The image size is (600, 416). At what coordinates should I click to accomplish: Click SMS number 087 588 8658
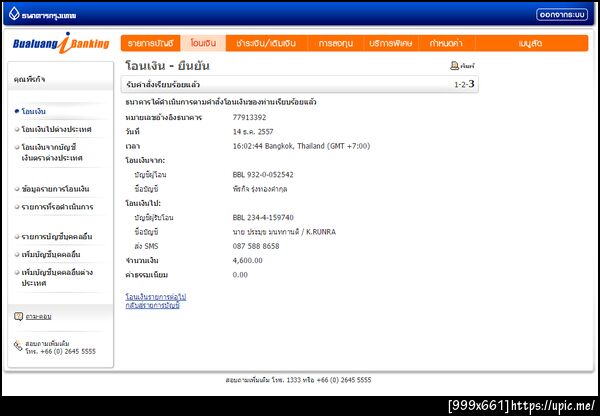pos(256,246)
